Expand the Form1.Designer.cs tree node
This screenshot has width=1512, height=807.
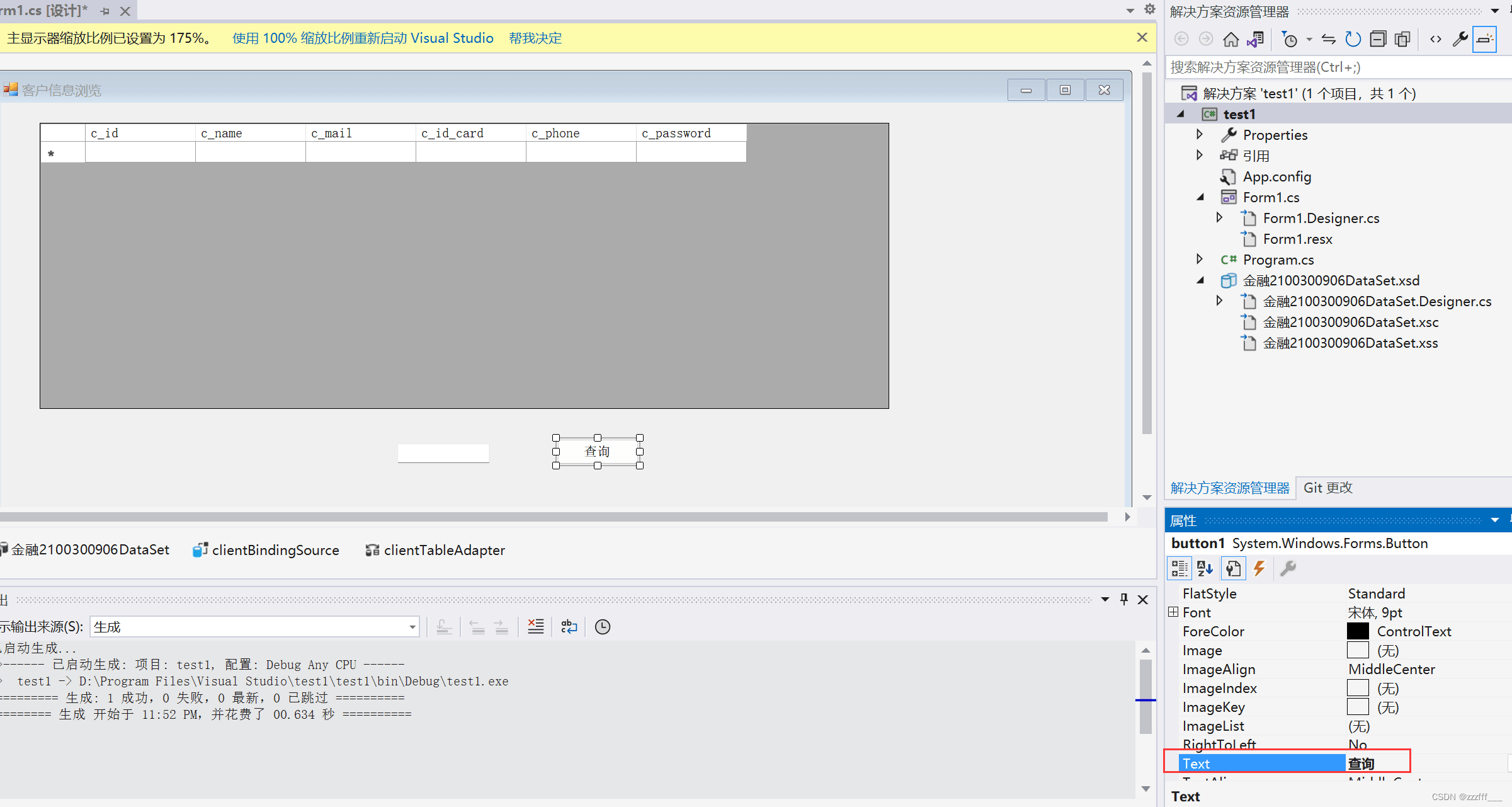click(x=1219, y=218)
